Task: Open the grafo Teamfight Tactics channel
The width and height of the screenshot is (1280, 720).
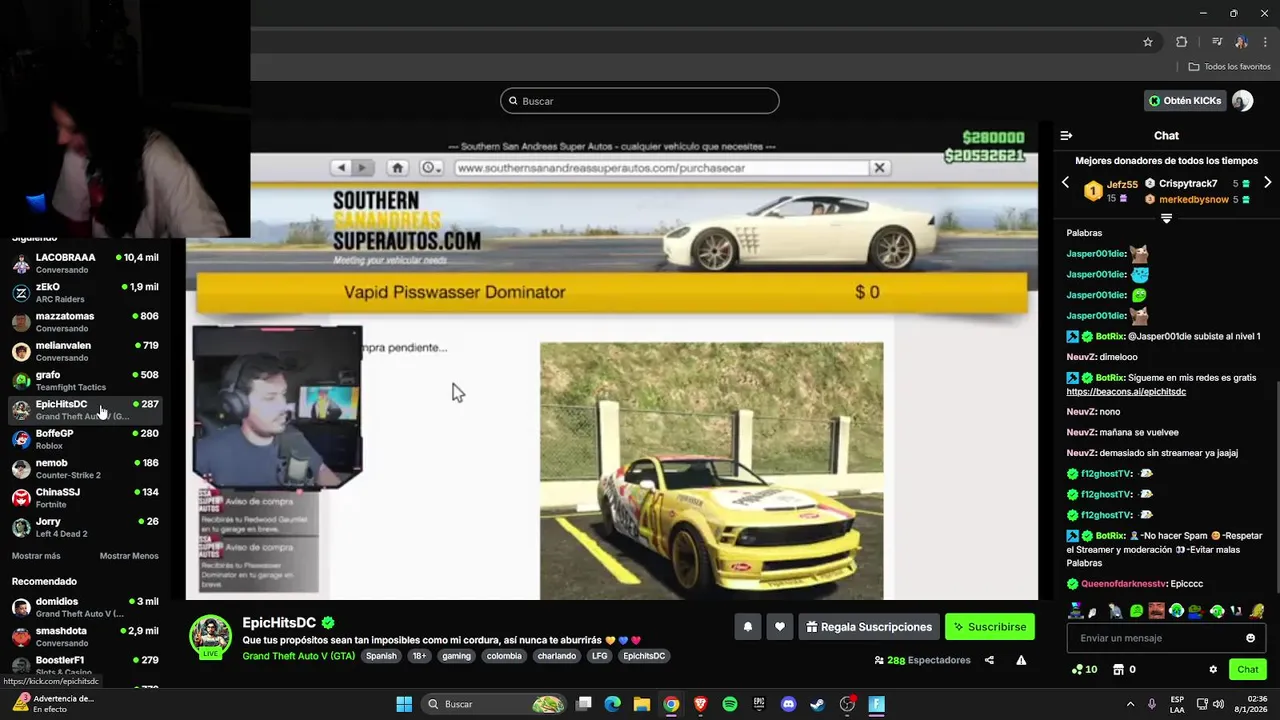Action: click(x=85, y=381)
